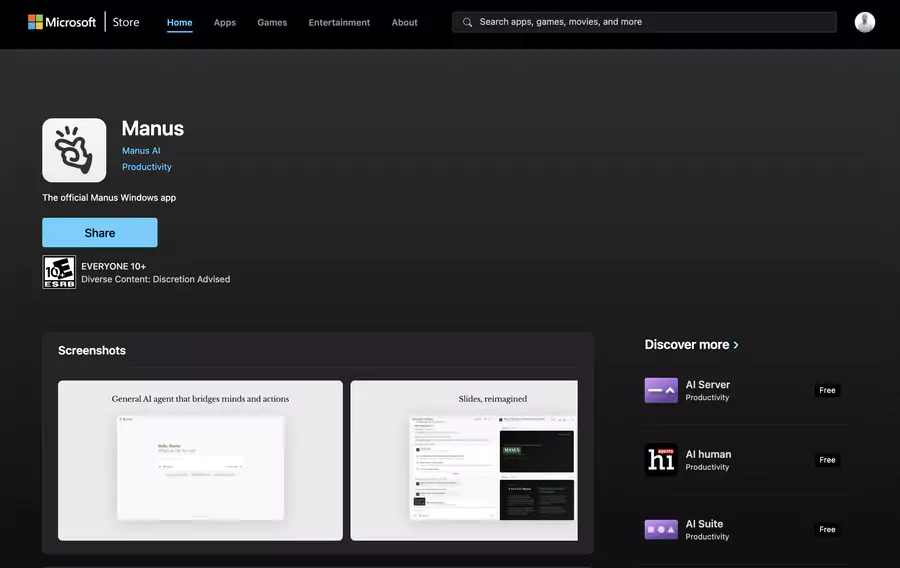The width and height of the screenshot is (900, 568).
Task: Go to the Entertainment tab
Action: [339, 22]
